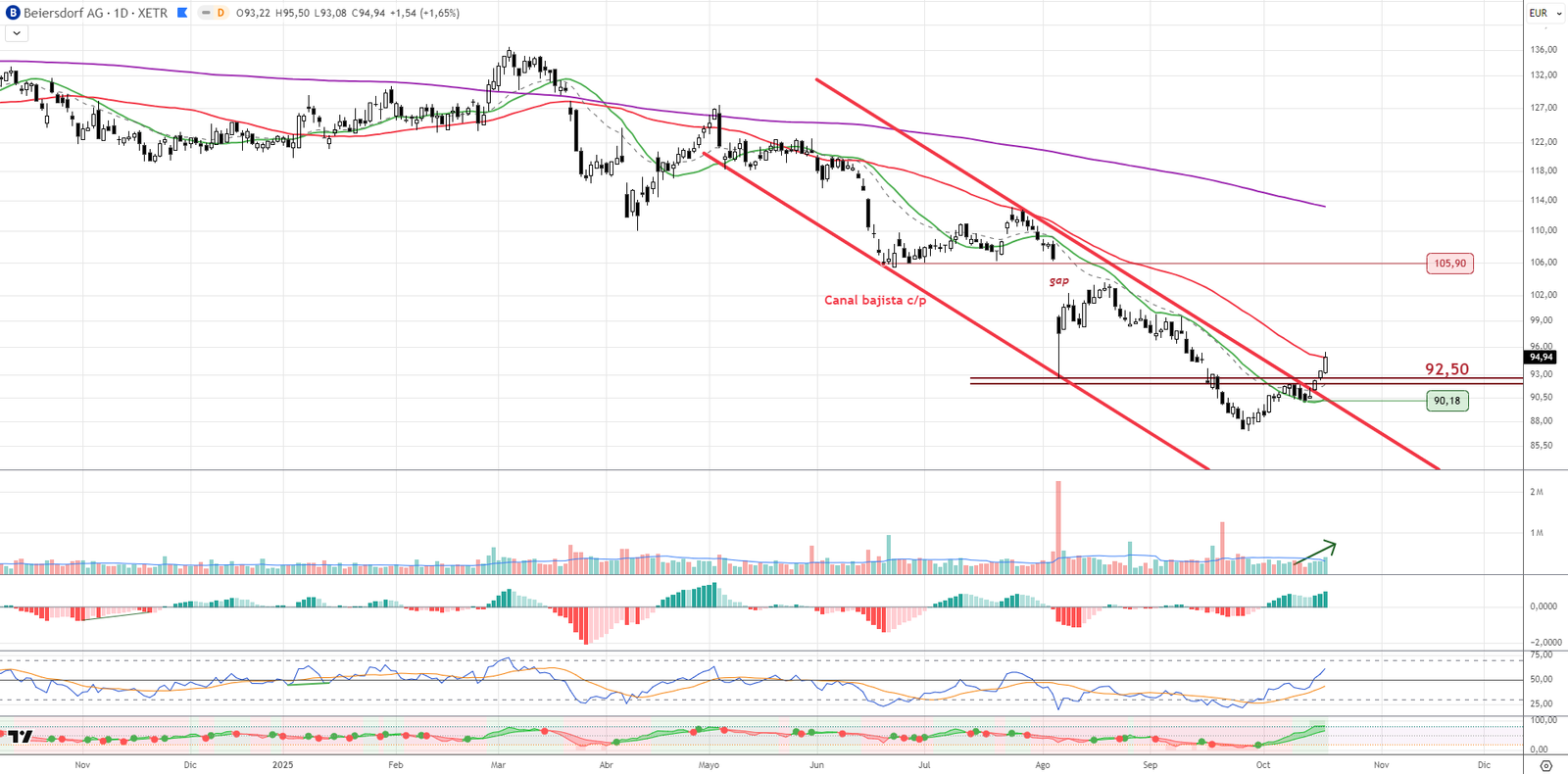This screenshot has width=1568, height=774.
Task: Click the TradingView logo at bottom left
Action: [21, 737]
